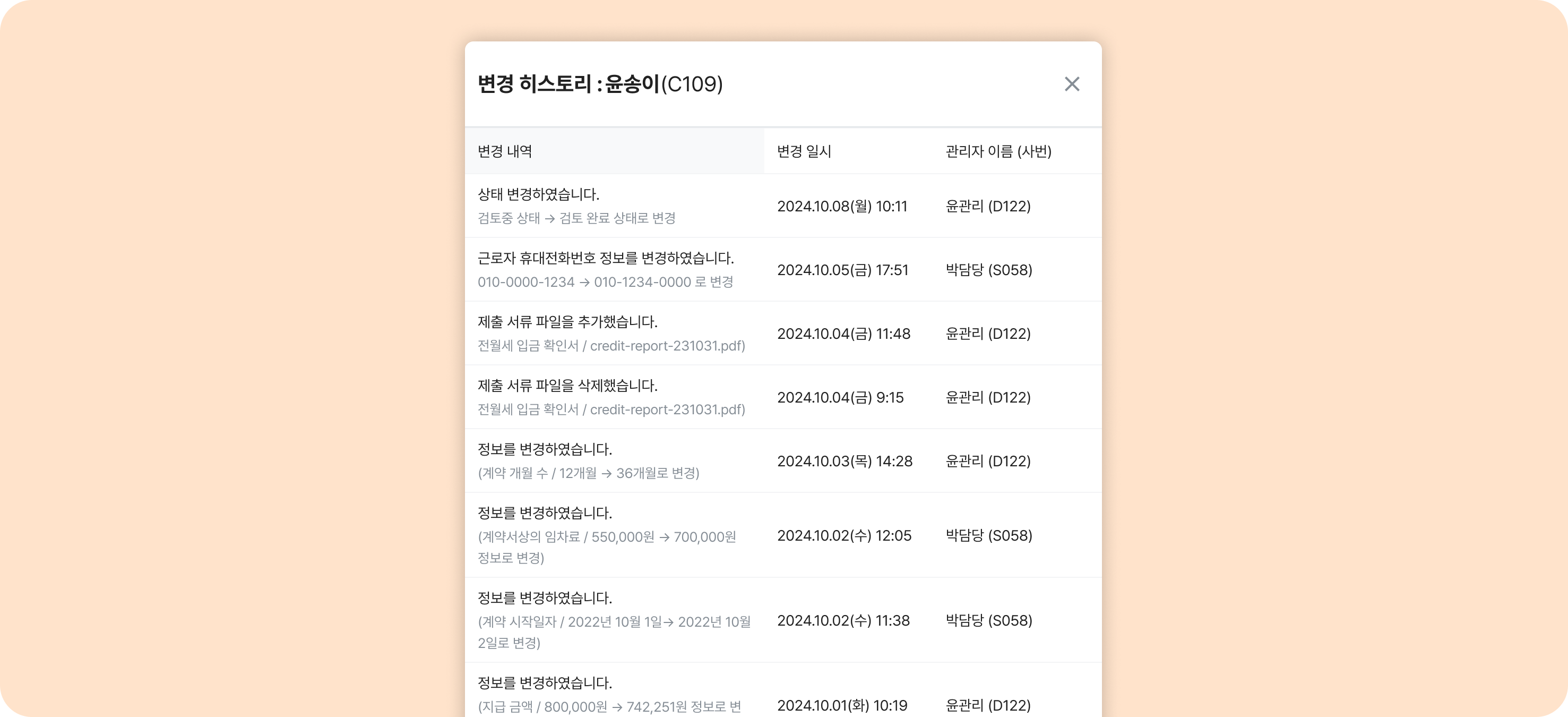Viewport: 1568px width, 717px height.
Task: Click the 변경 내역 column header
Action: pyautogui.click(x=505, y=151)
